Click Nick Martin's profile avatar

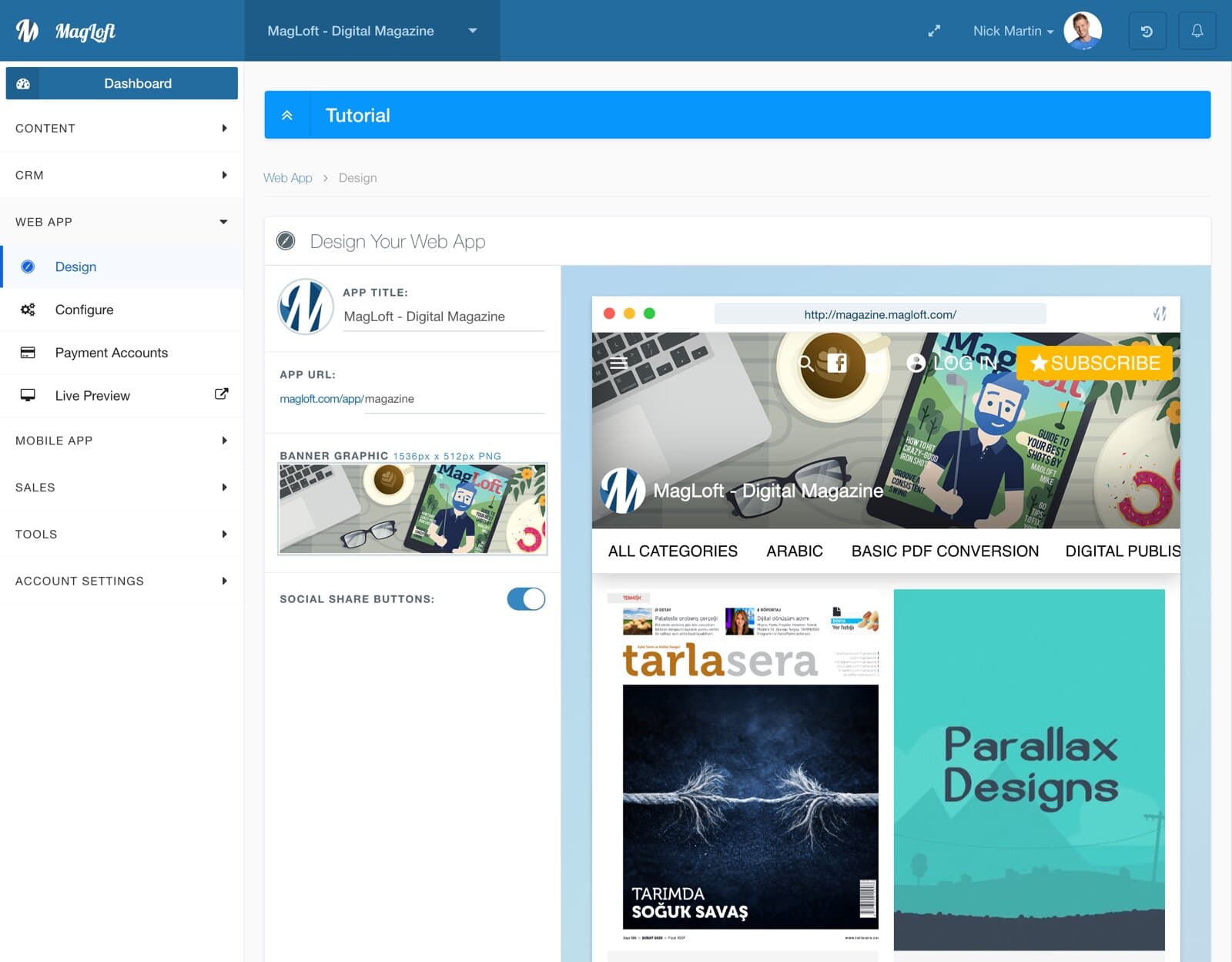(1083, 31)
